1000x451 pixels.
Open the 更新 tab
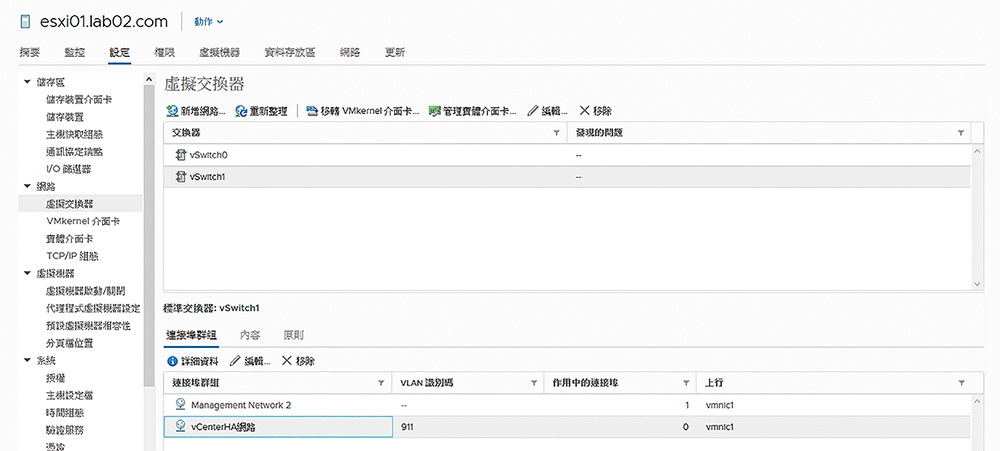[395, 53]
